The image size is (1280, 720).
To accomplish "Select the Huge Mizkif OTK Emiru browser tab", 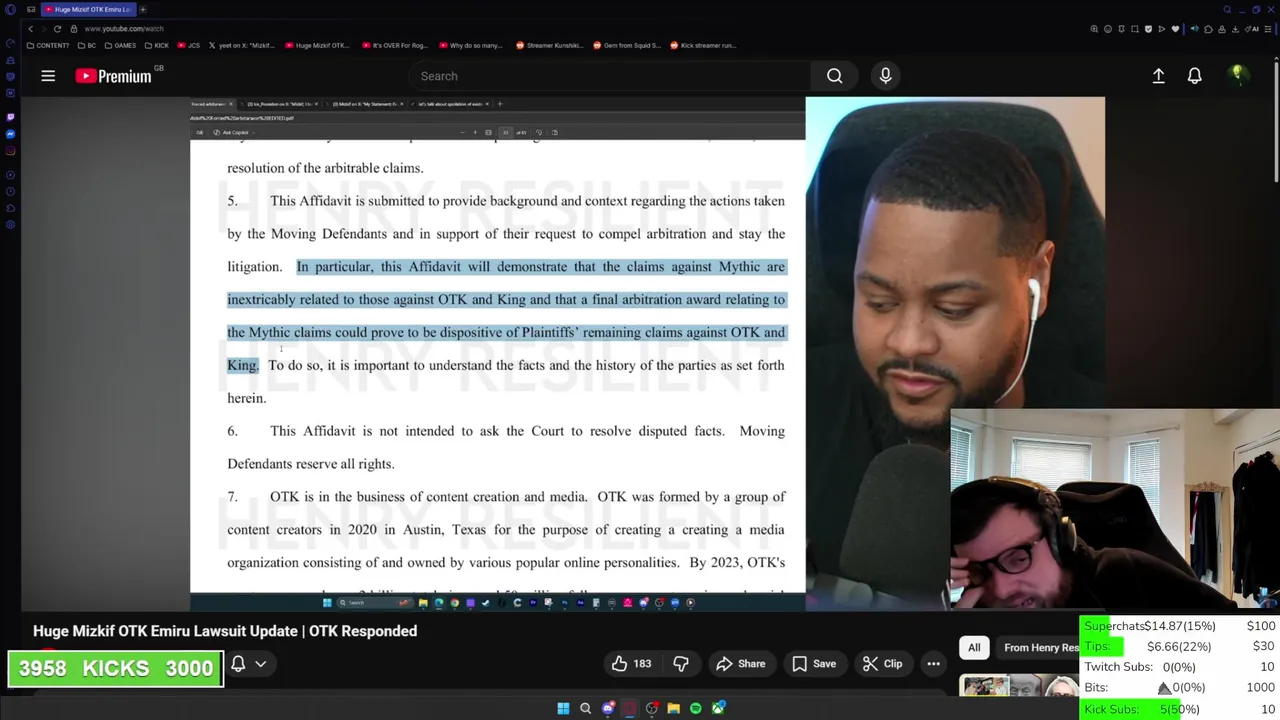I will [x=87, y=9].
